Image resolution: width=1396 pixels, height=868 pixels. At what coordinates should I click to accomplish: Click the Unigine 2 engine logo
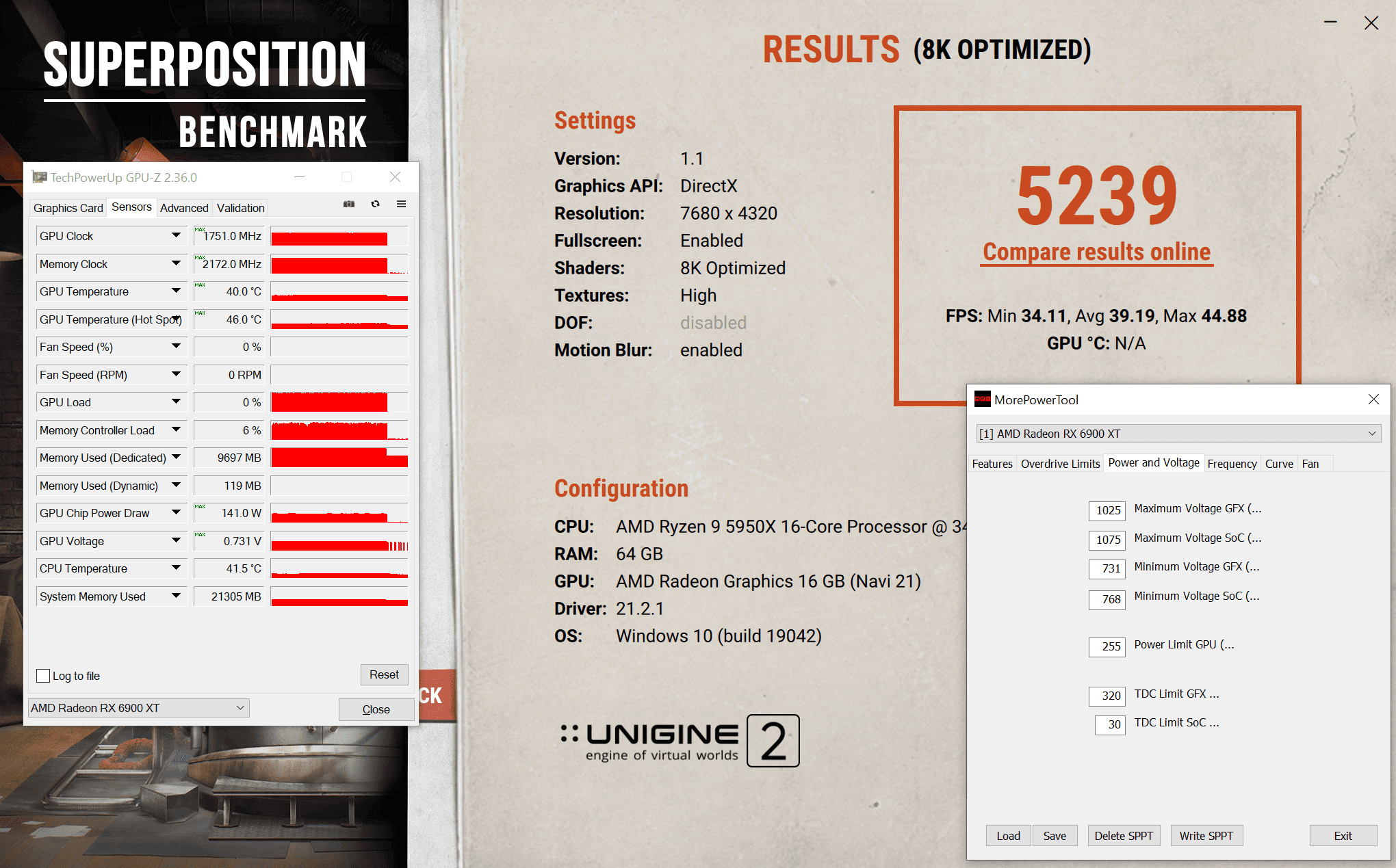pos(680,741)
